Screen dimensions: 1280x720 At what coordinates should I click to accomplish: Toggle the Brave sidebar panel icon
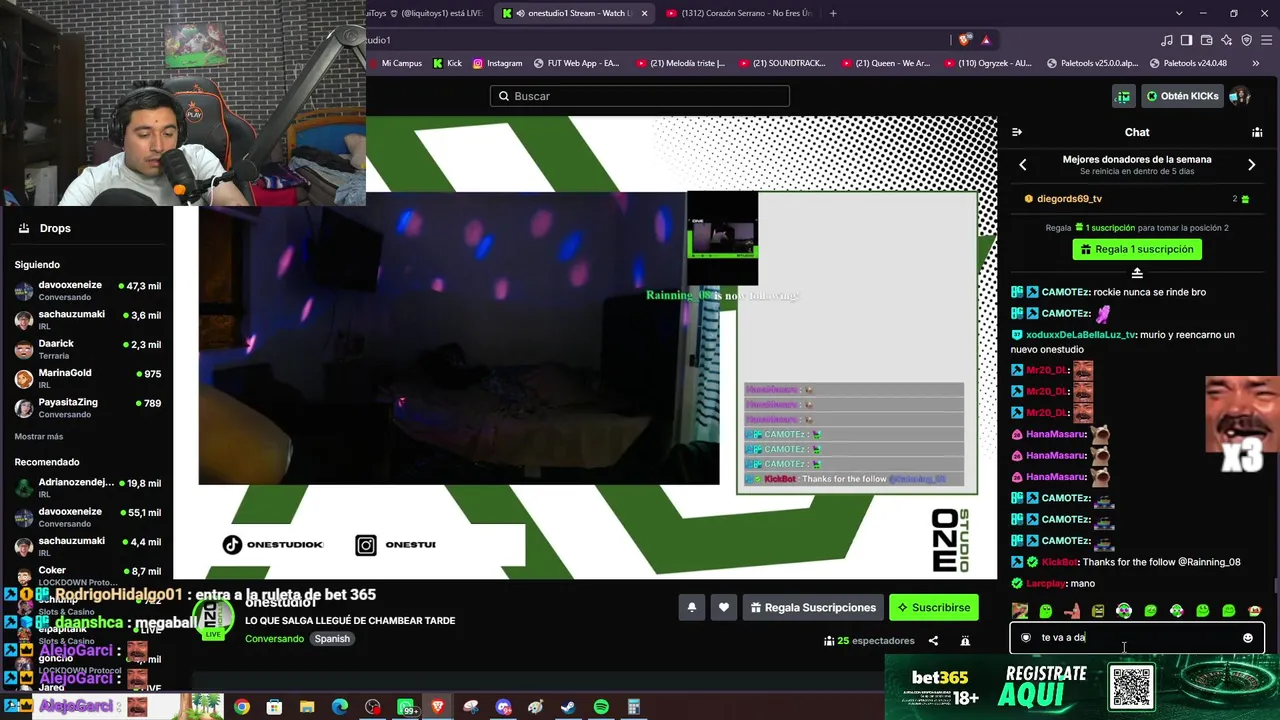[1187, 40]
